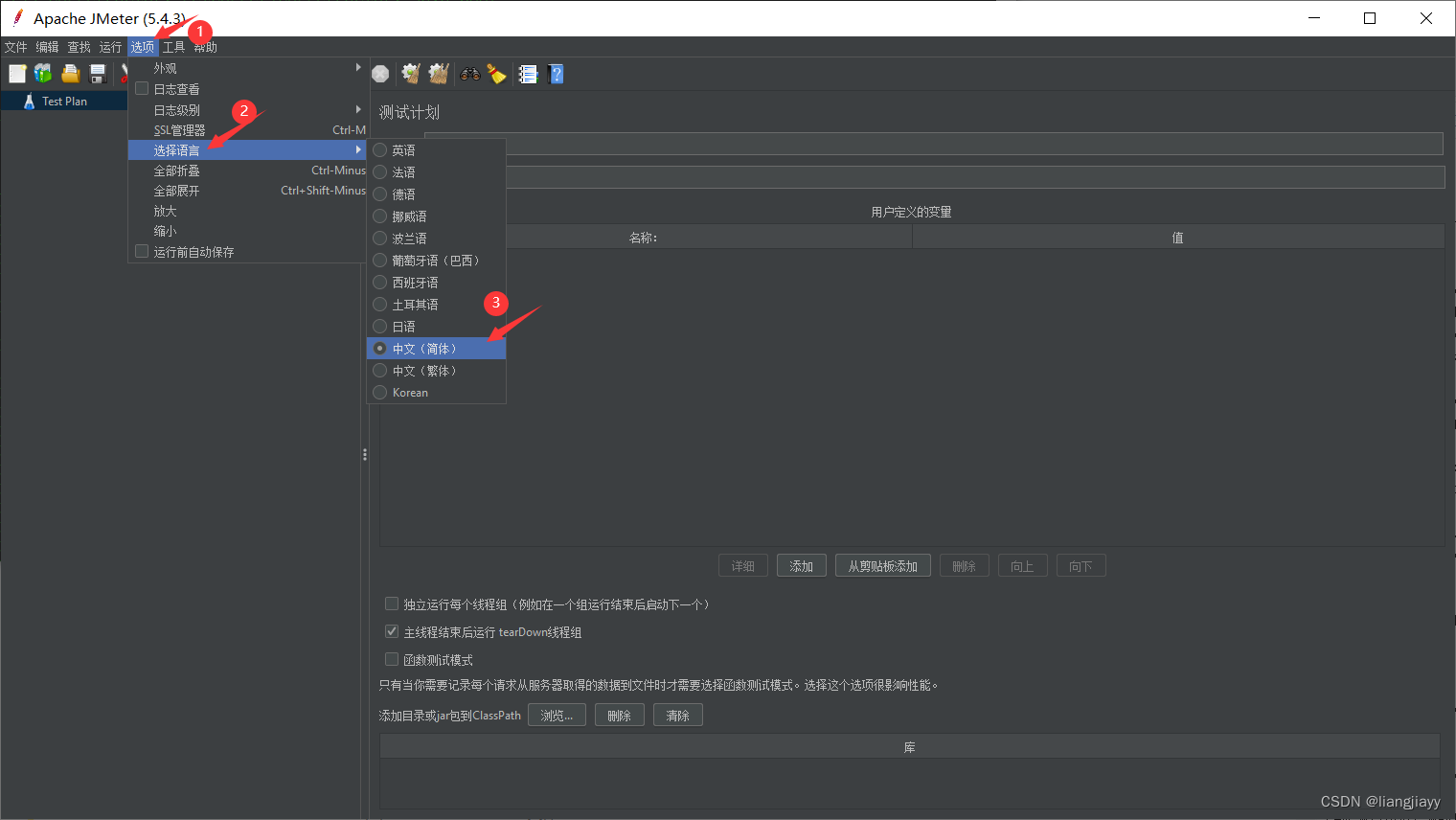Expand the 选择语言 submenu
Screen dimensions: 1456x820
point(247,150)
